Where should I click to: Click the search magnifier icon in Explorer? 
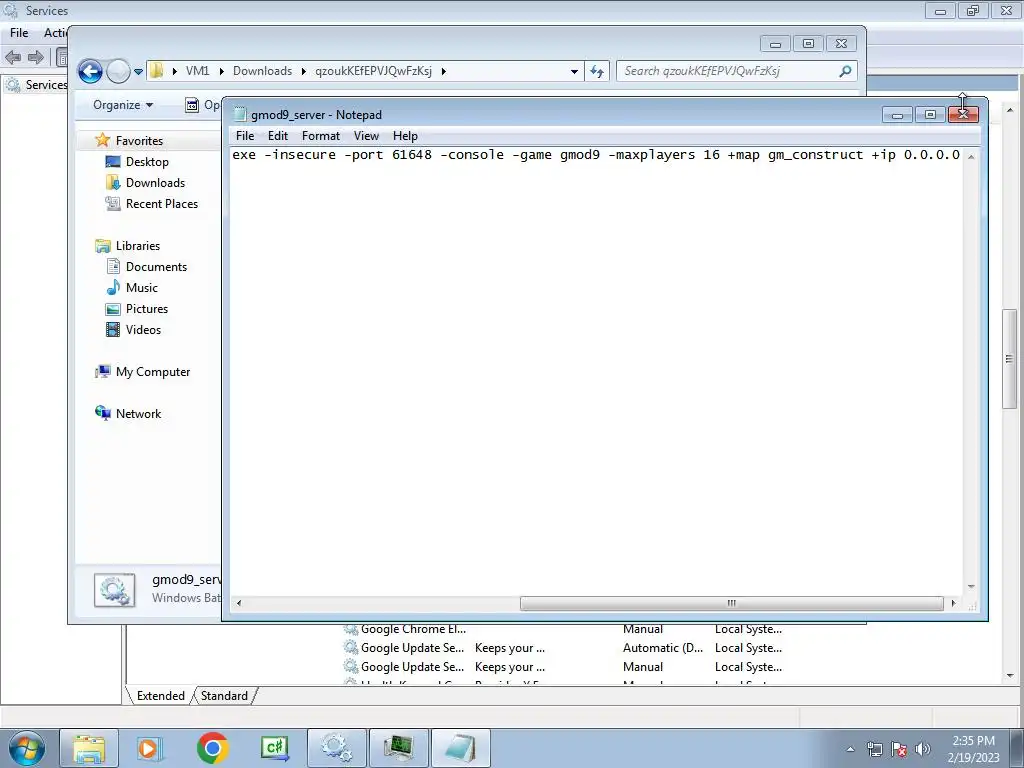[x=845, y=71]
